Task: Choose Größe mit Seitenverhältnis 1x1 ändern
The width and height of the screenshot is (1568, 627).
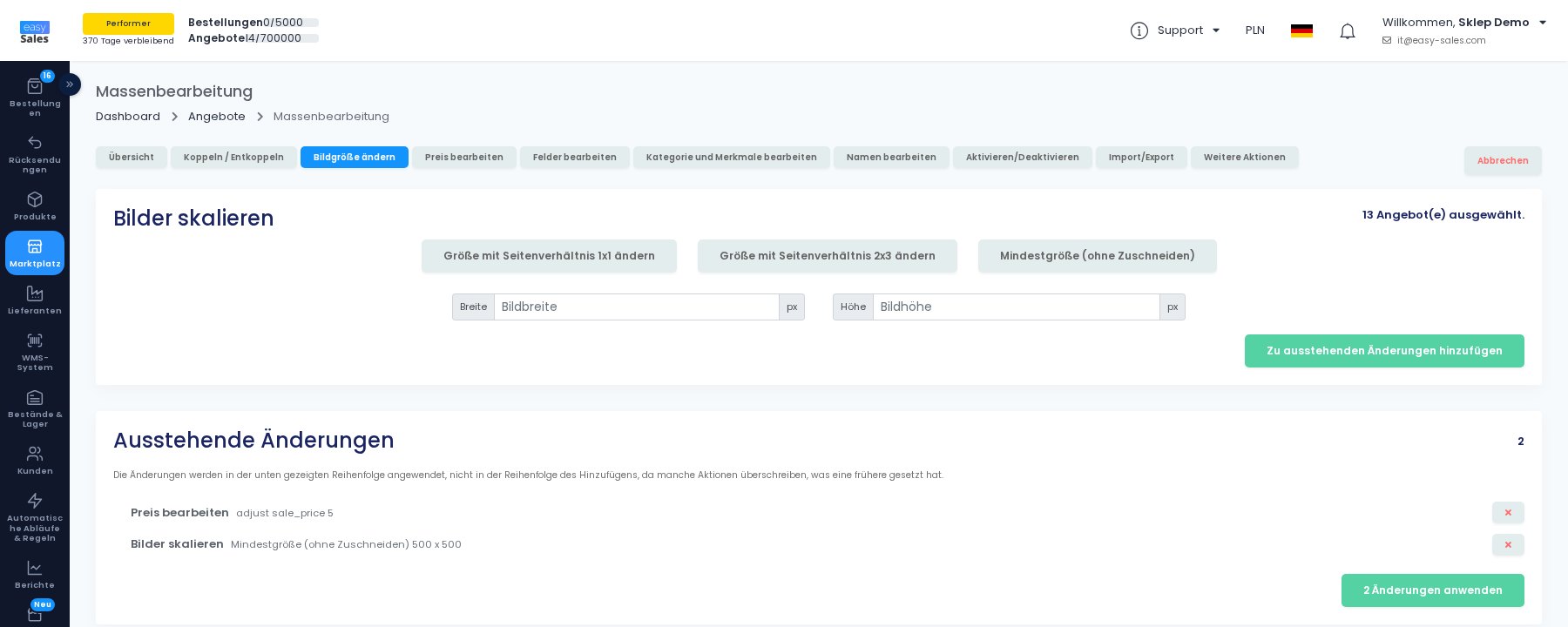Action: coord(549,256)
